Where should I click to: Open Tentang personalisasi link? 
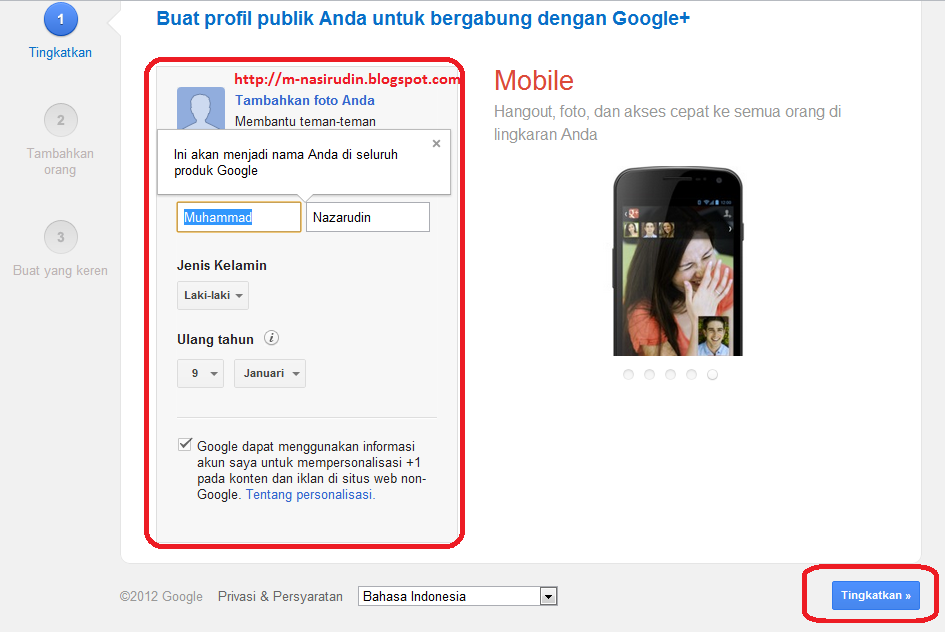(310, 495)
